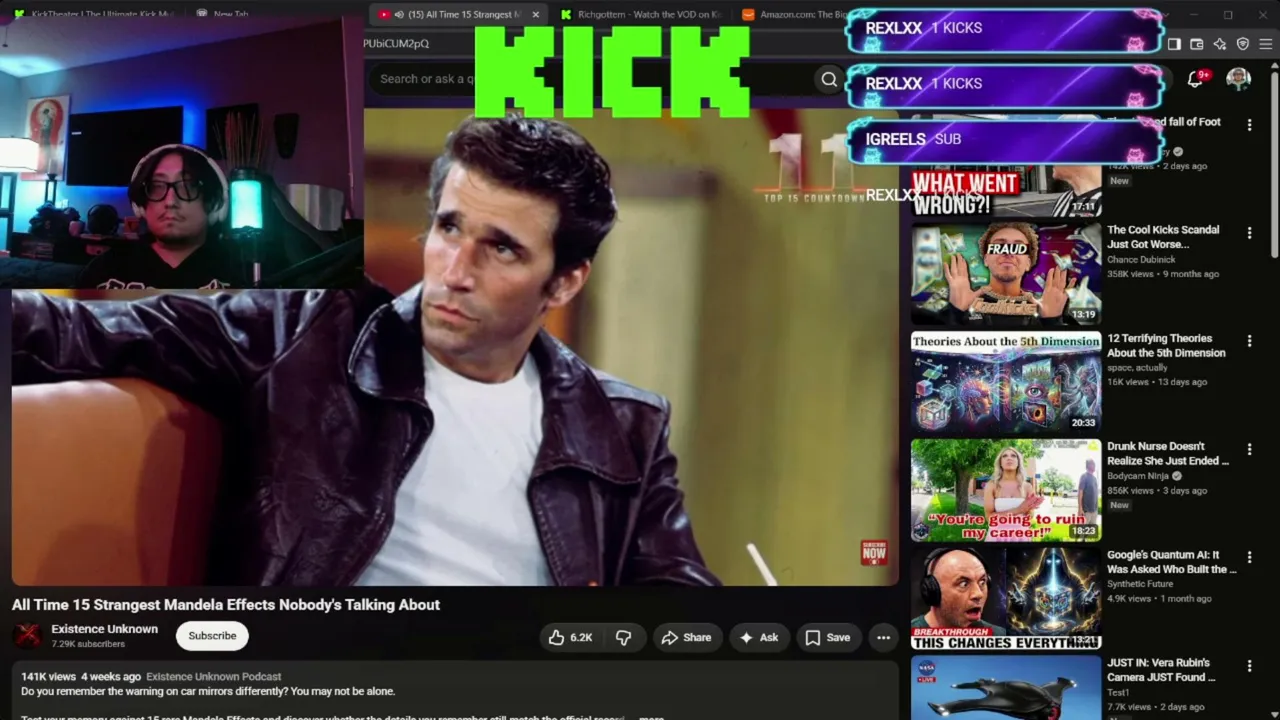Click the Ask button
The width and height of the screenshot is (1280, 720).
pyautogui.click(x=758, y=637)
